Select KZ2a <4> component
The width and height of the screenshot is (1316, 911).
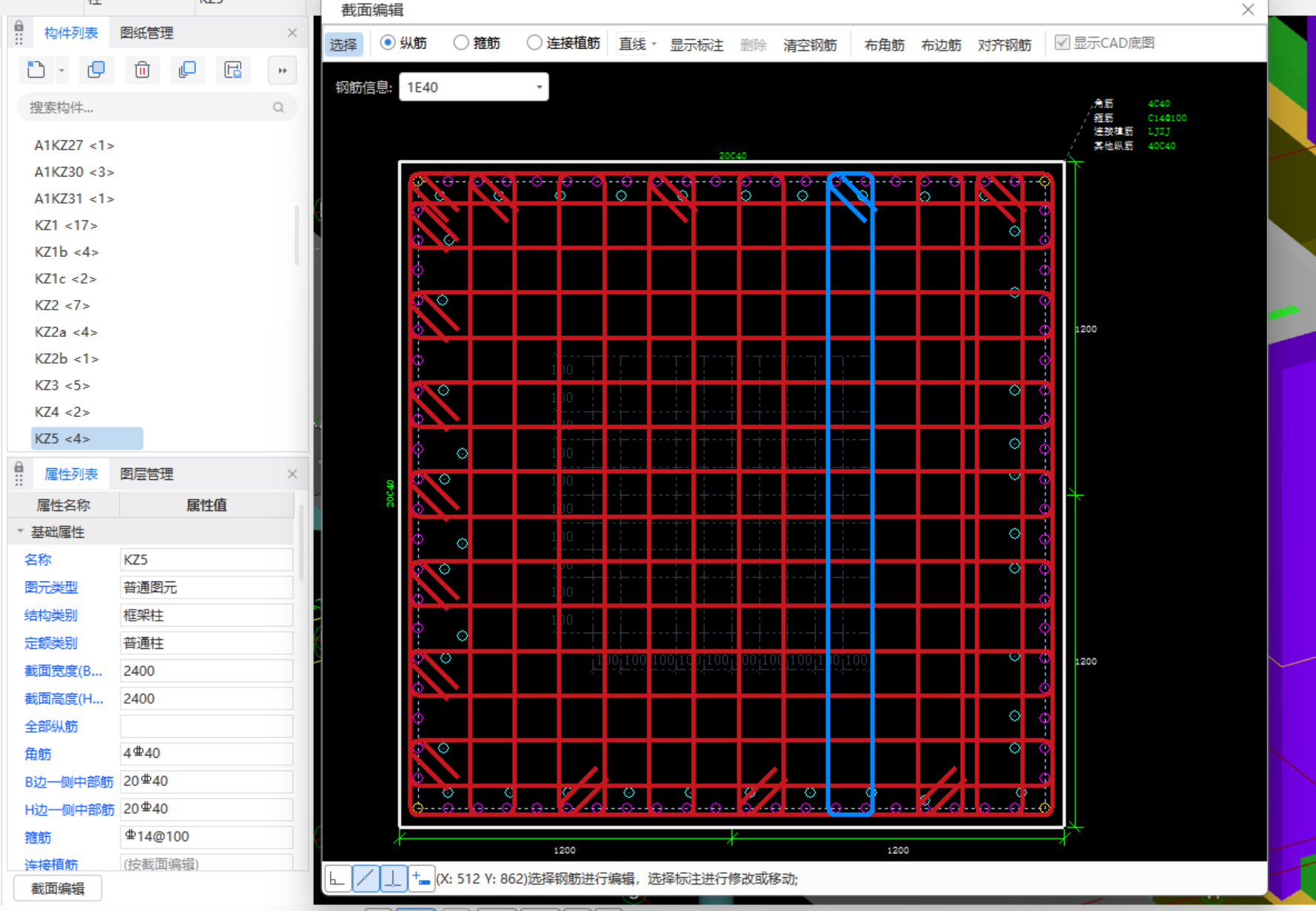(66, 332)
